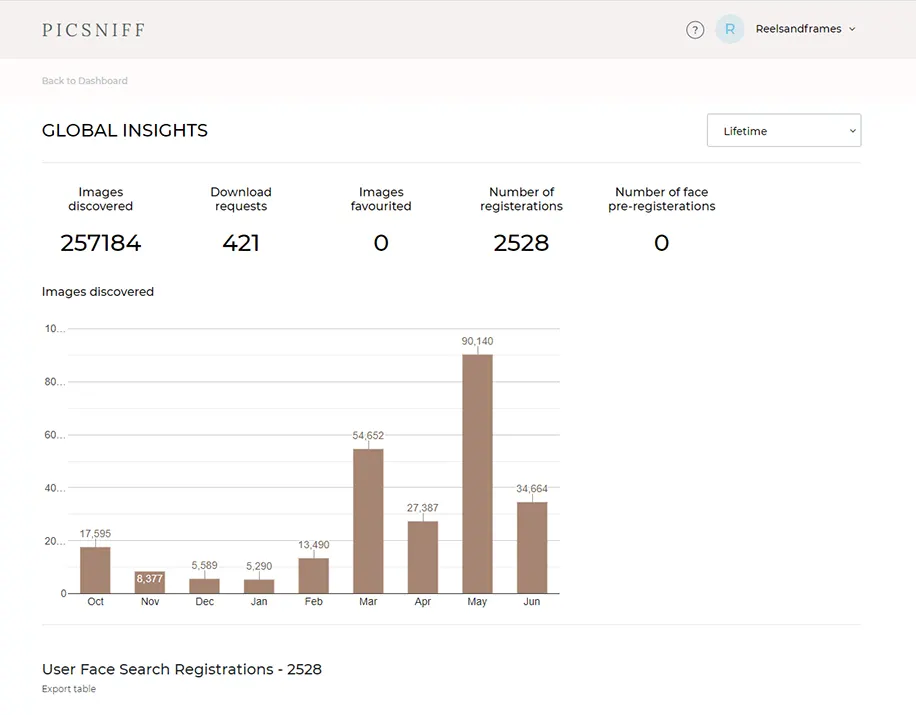
Task: Go back via Back to Dashboard link
Action: (x=85, y=81)
